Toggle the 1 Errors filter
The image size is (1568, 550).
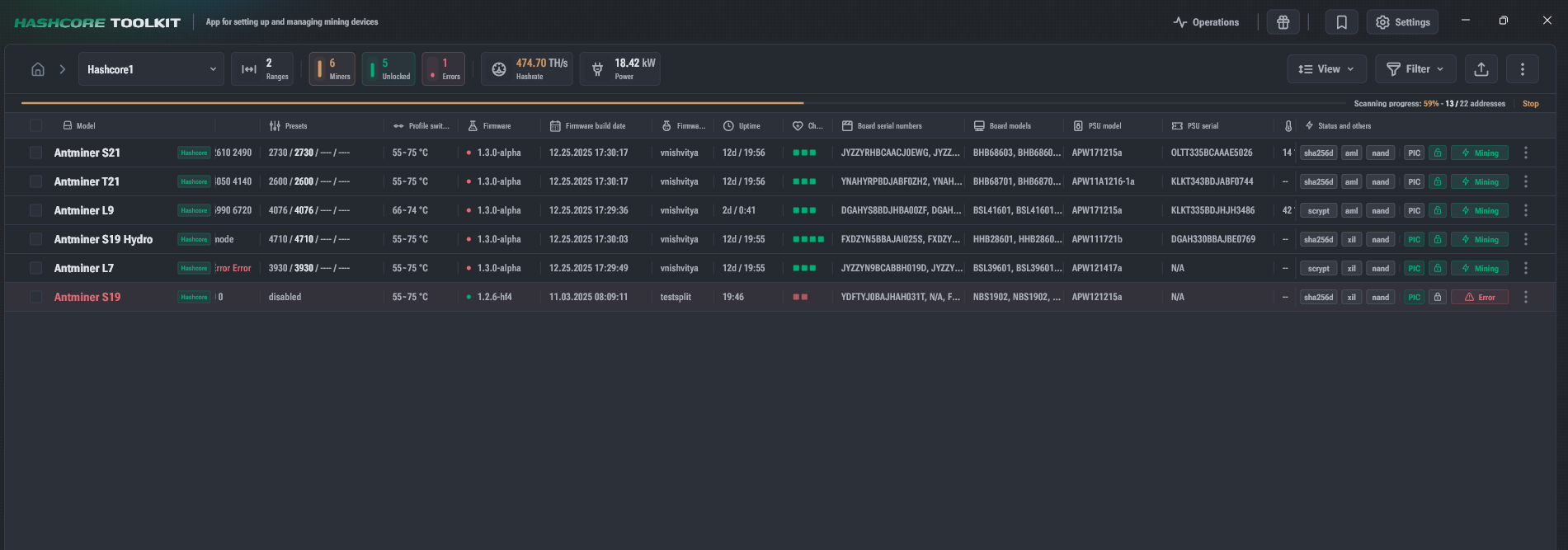tap(444, 69)
